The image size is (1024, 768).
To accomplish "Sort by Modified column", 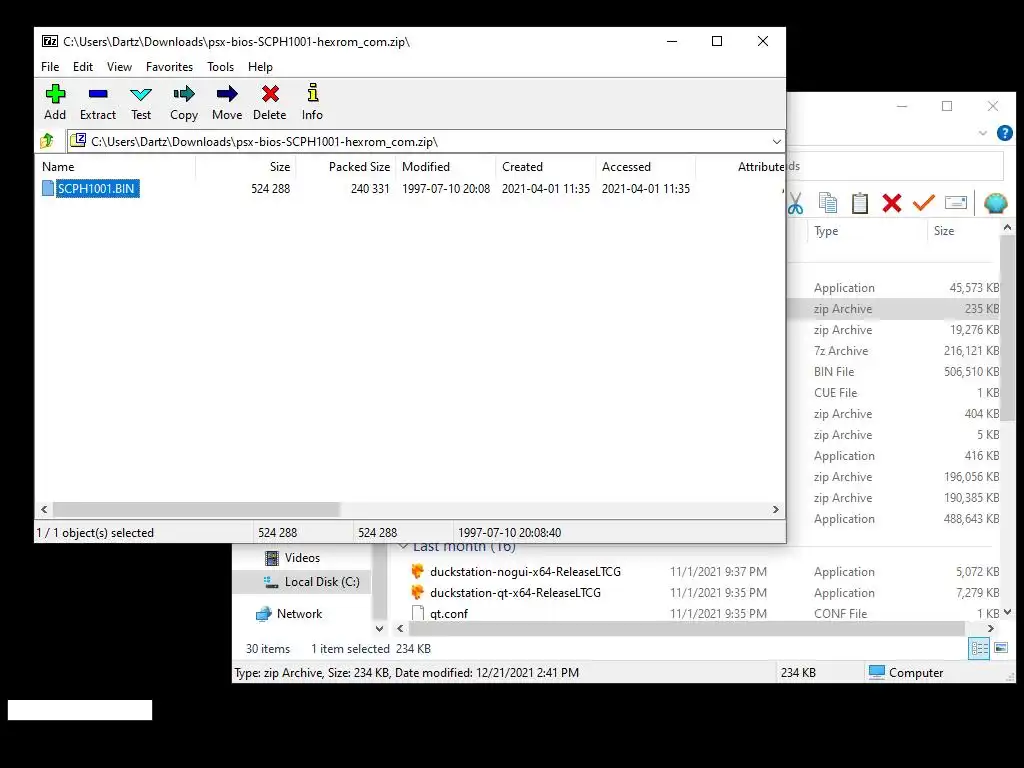I will pyautogui.click(x=446, y=167).
